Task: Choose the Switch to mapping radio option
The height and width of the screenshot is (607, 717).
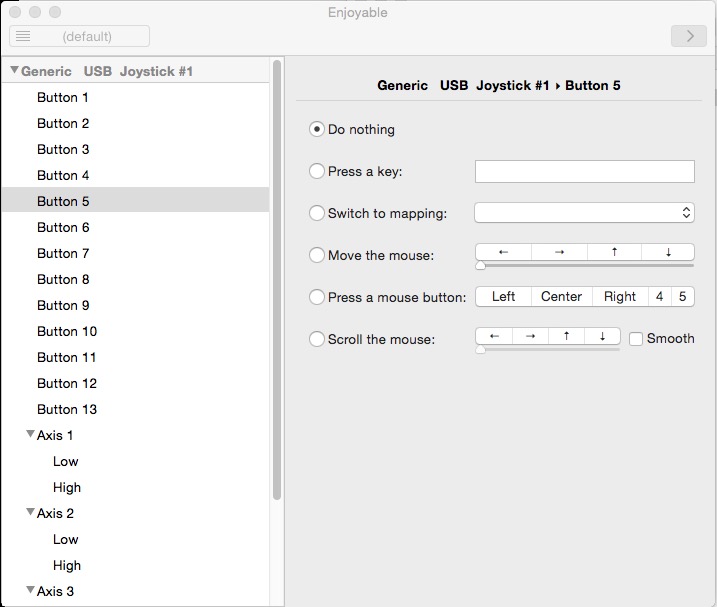Action: (317, 213)
